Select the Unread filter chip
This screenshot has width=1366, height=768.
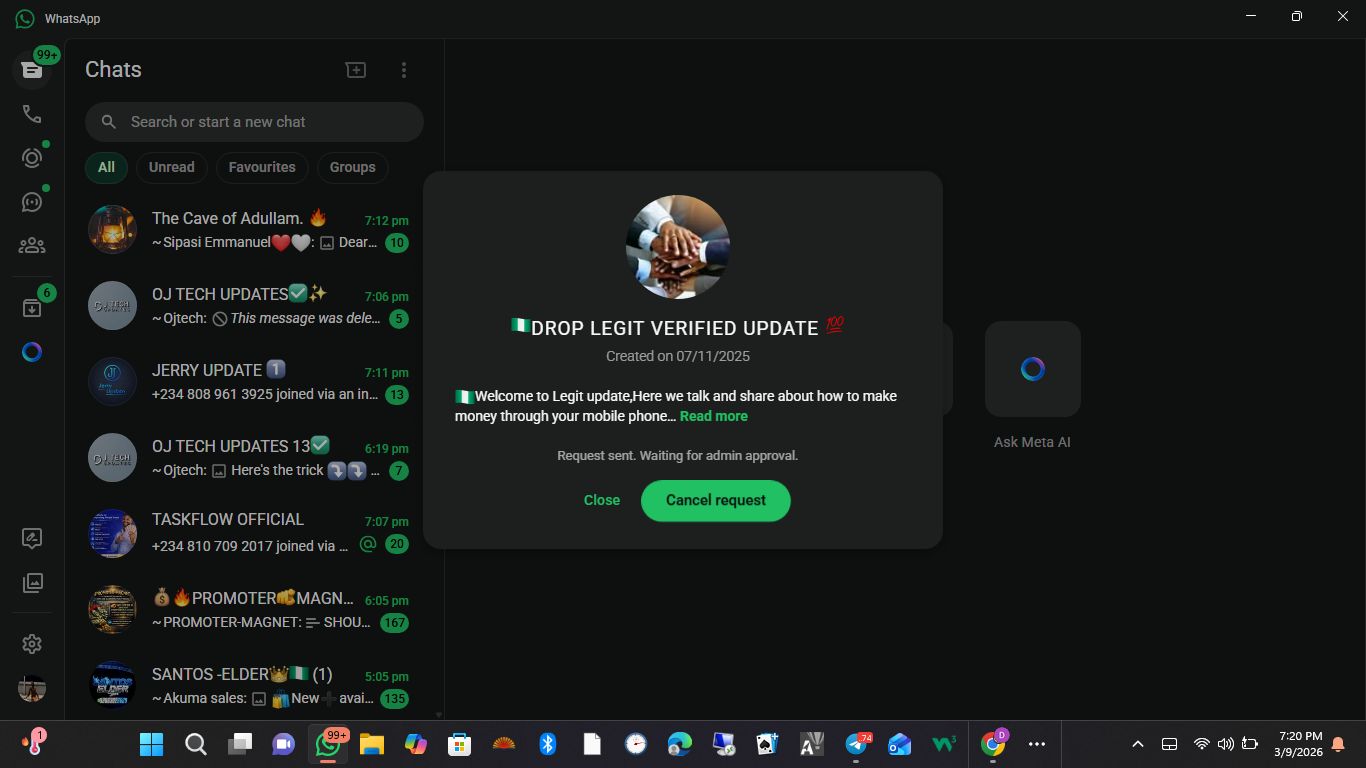click(x=172, y=167)
